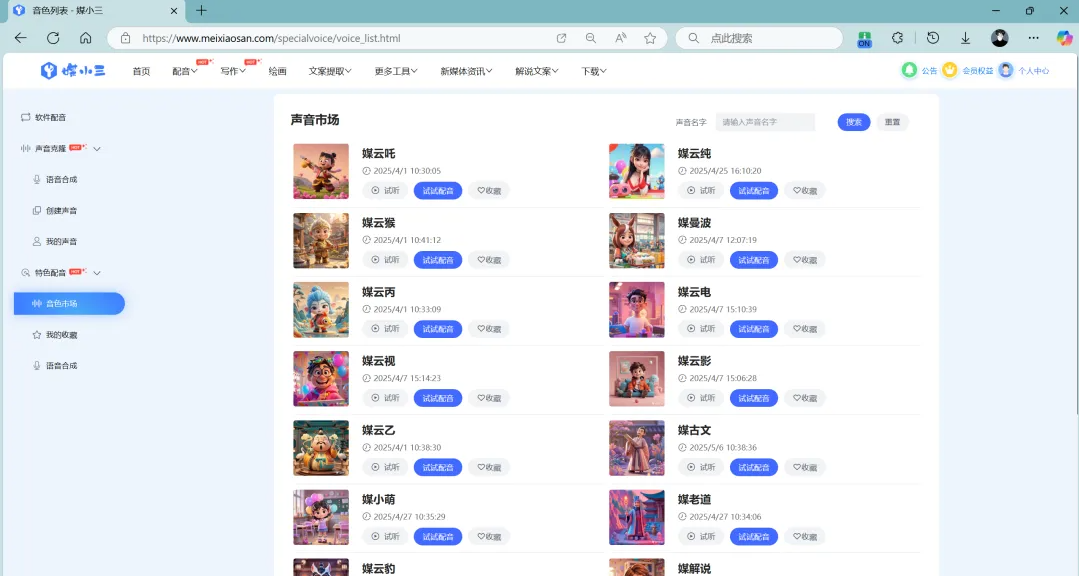
Task: Go back using the browser back arrow
Action: 21,39
